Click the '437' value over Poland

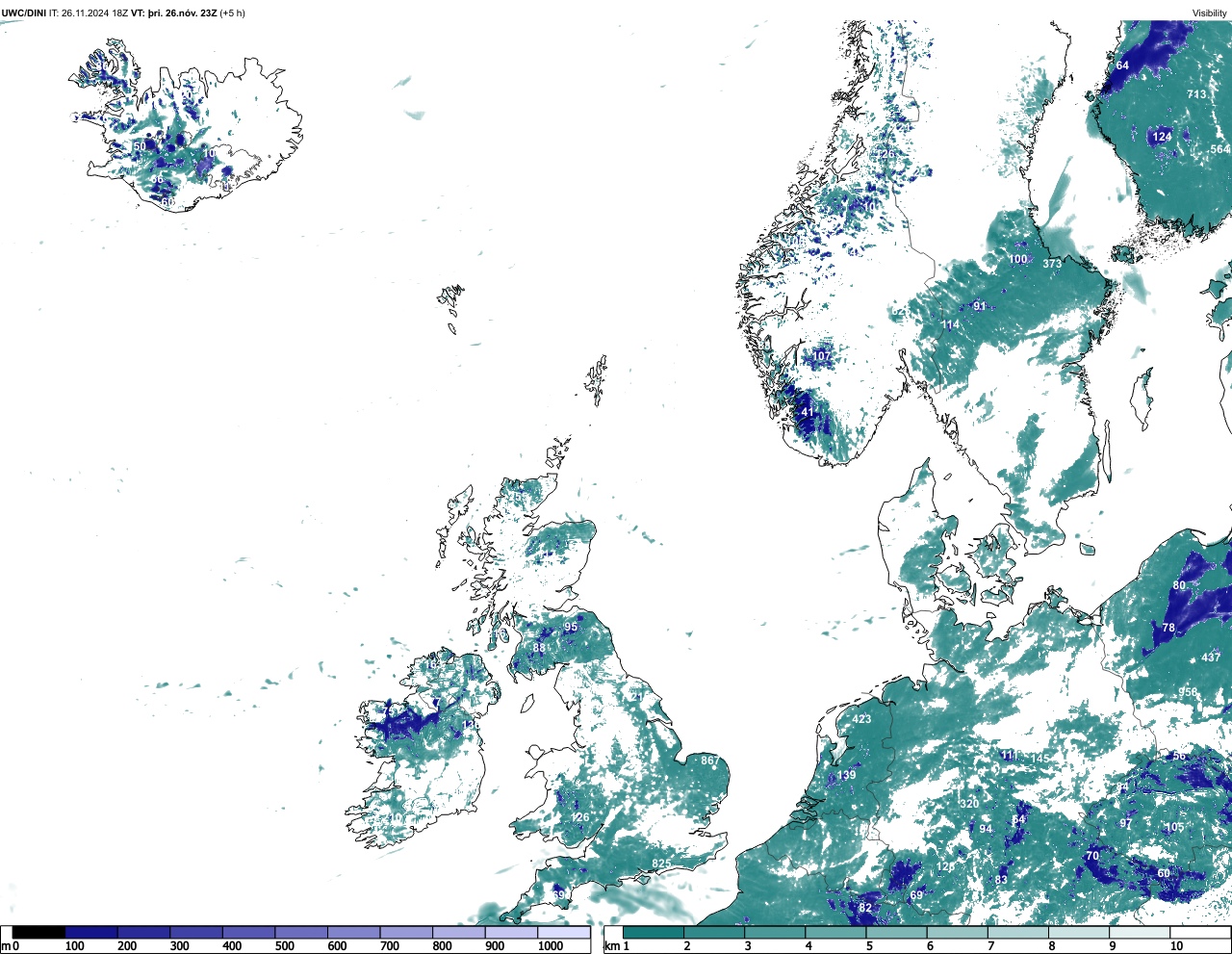[1212, 657]
